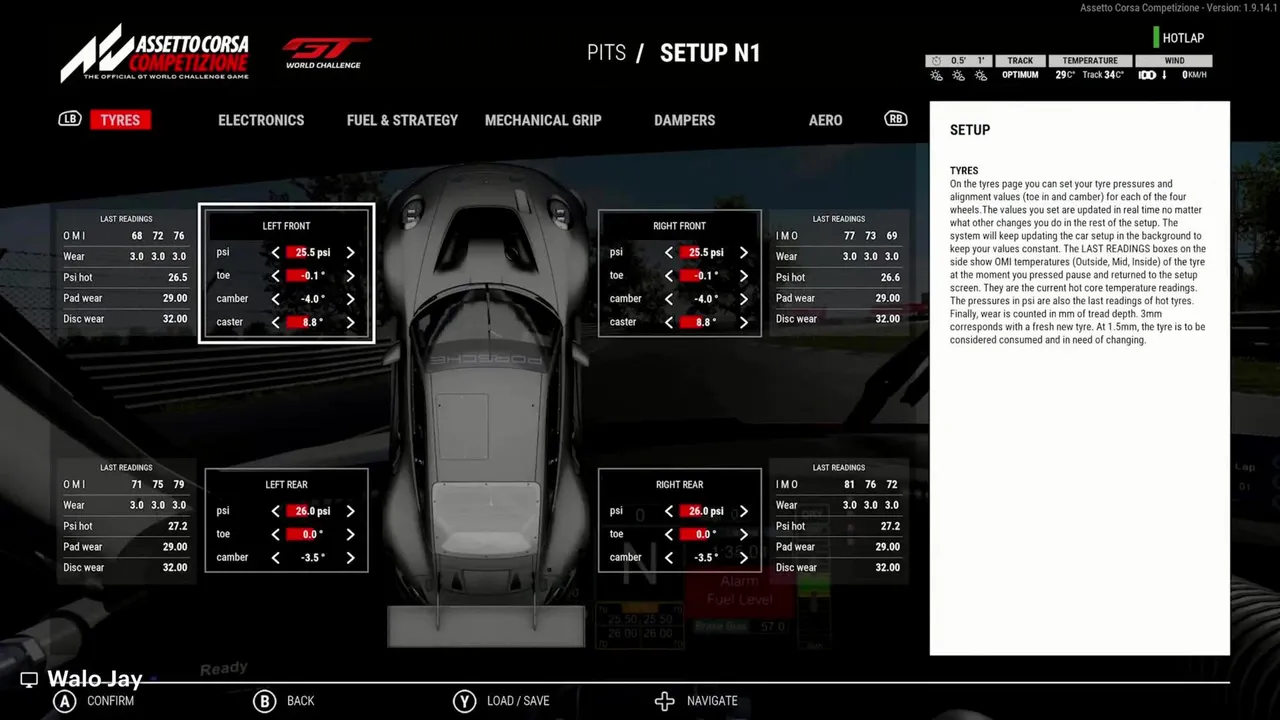Switch to the Electronics tab
The image size is (1280, 720).
[261, 120]
